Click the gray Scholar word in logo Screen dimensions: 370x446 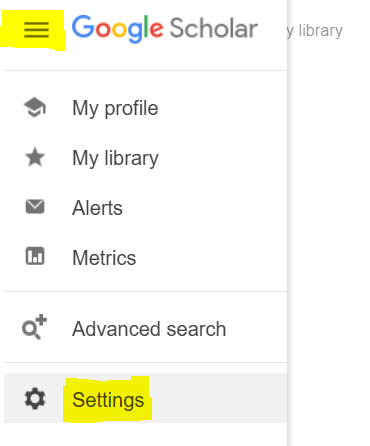click(x=214, y=29)
